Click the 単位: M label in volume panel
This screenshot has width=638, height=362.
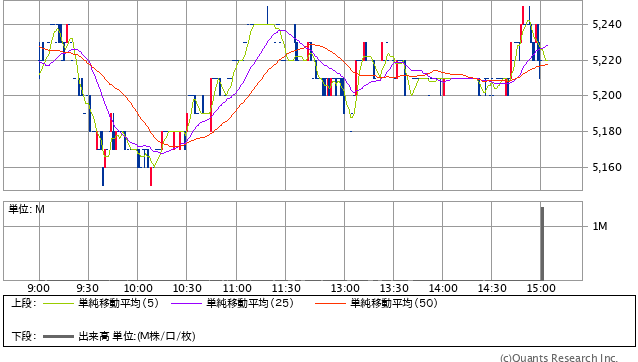click(x=26, y=209)
